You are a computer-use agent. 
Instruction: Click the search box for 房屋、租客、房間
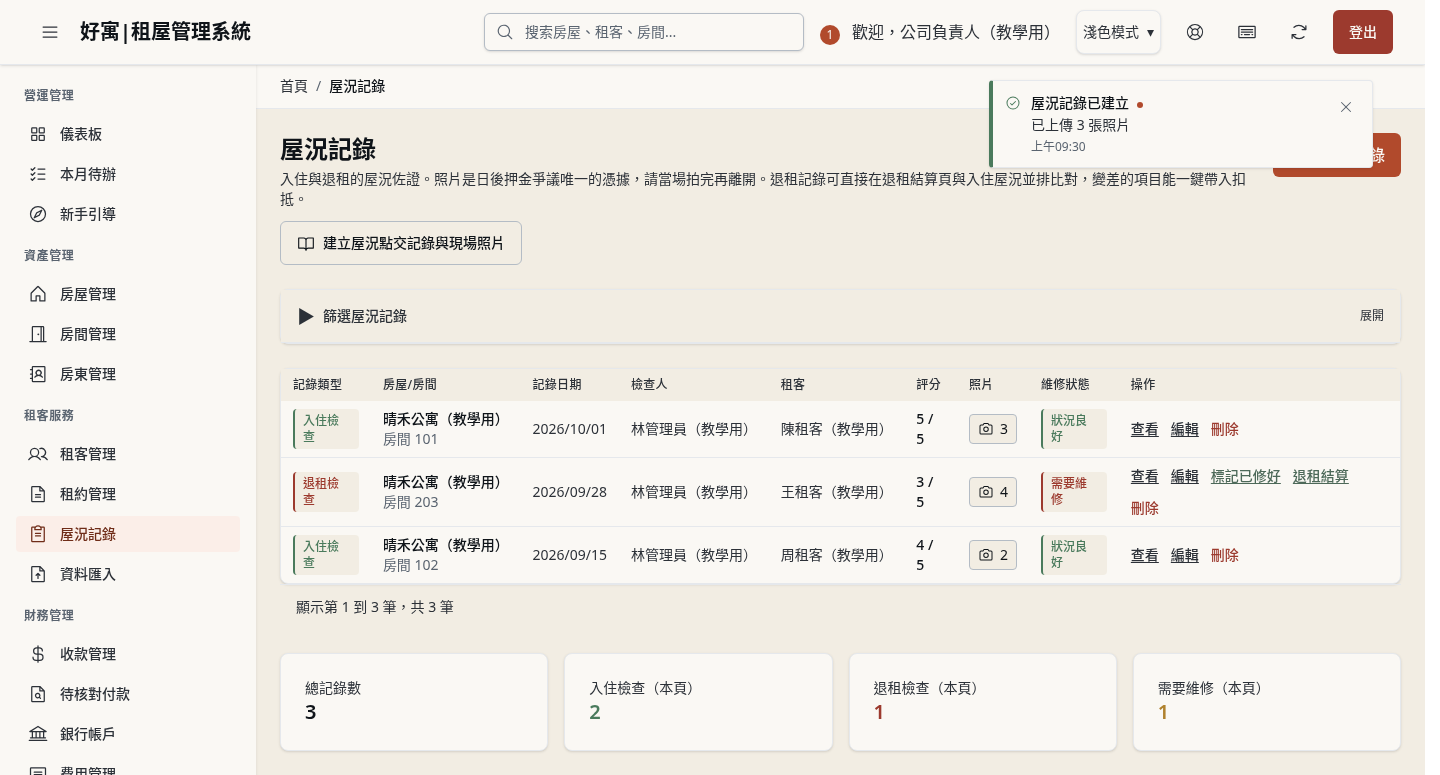pos(644,32)
